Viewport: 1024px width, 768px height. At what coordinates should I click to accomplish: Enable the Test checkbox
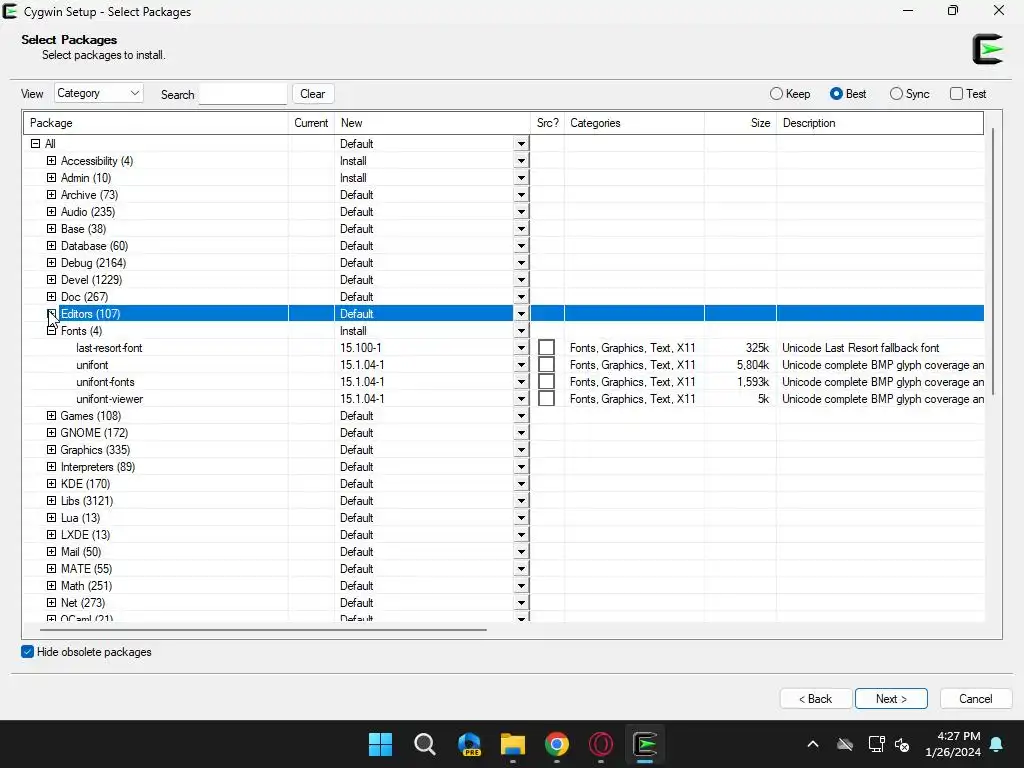pos(956,93)
